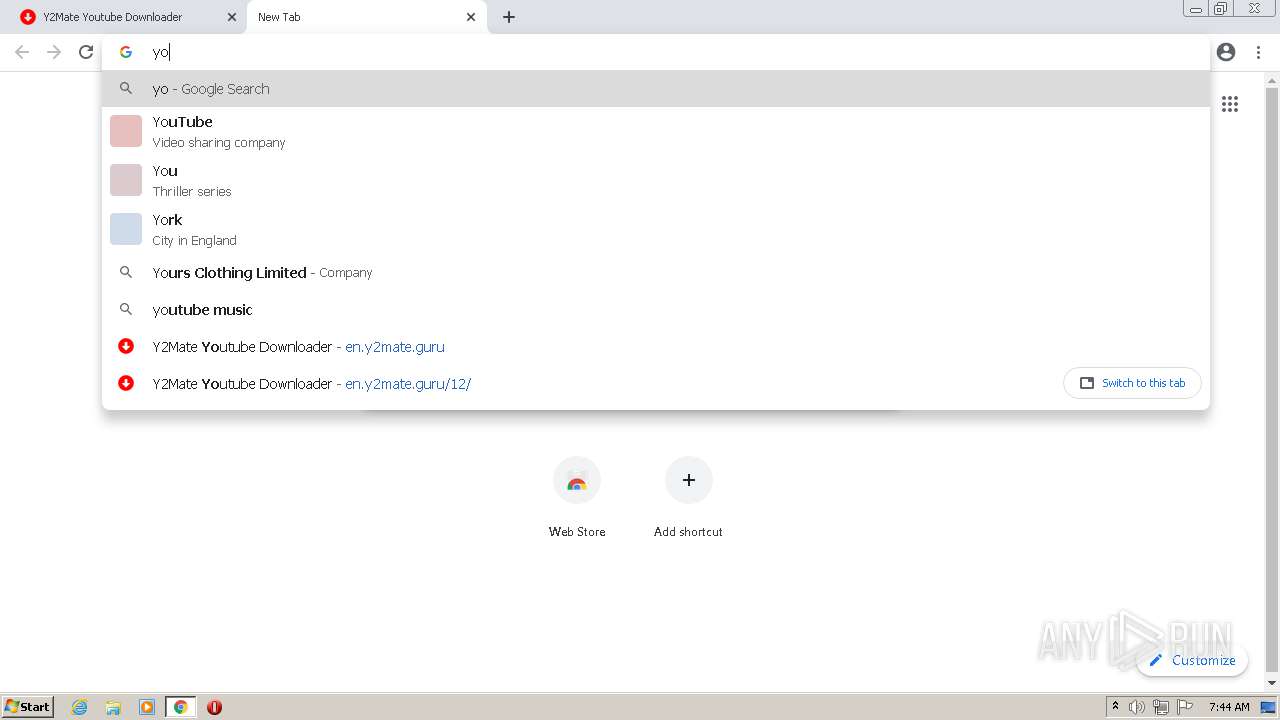Click the browser back arrow
1280x720 pixels.
click(22, 52)
